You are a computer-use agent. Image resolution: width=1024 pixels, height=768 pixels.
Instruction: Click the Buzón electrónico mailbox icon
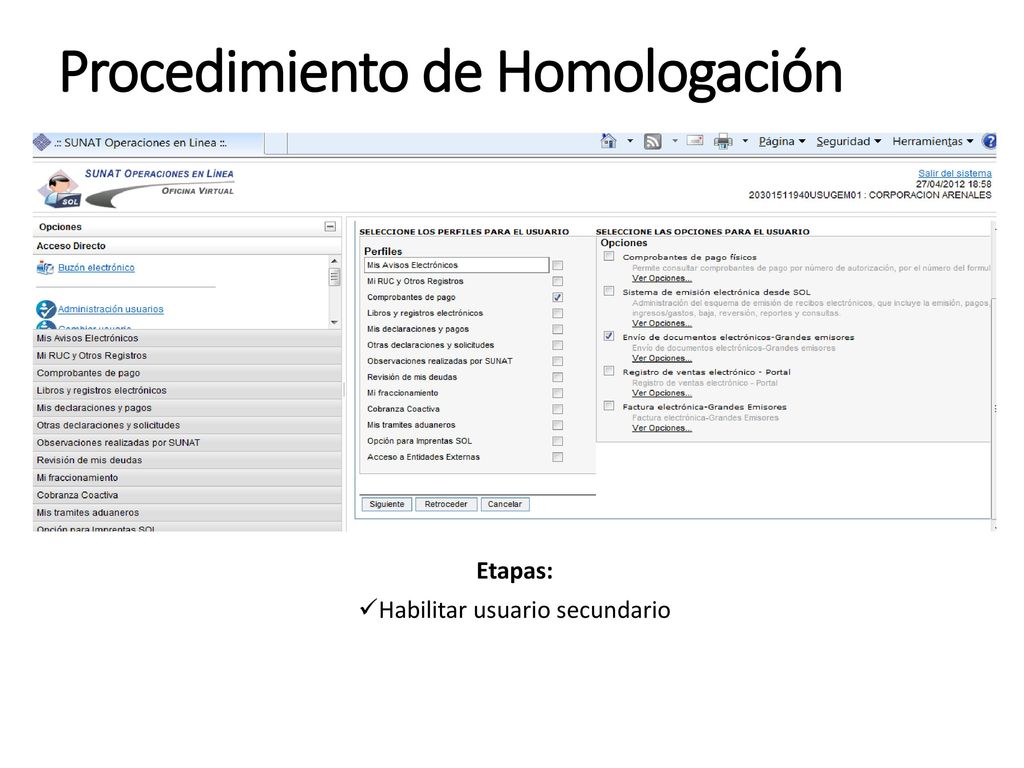pyautogui.click(x=45, y=268)
